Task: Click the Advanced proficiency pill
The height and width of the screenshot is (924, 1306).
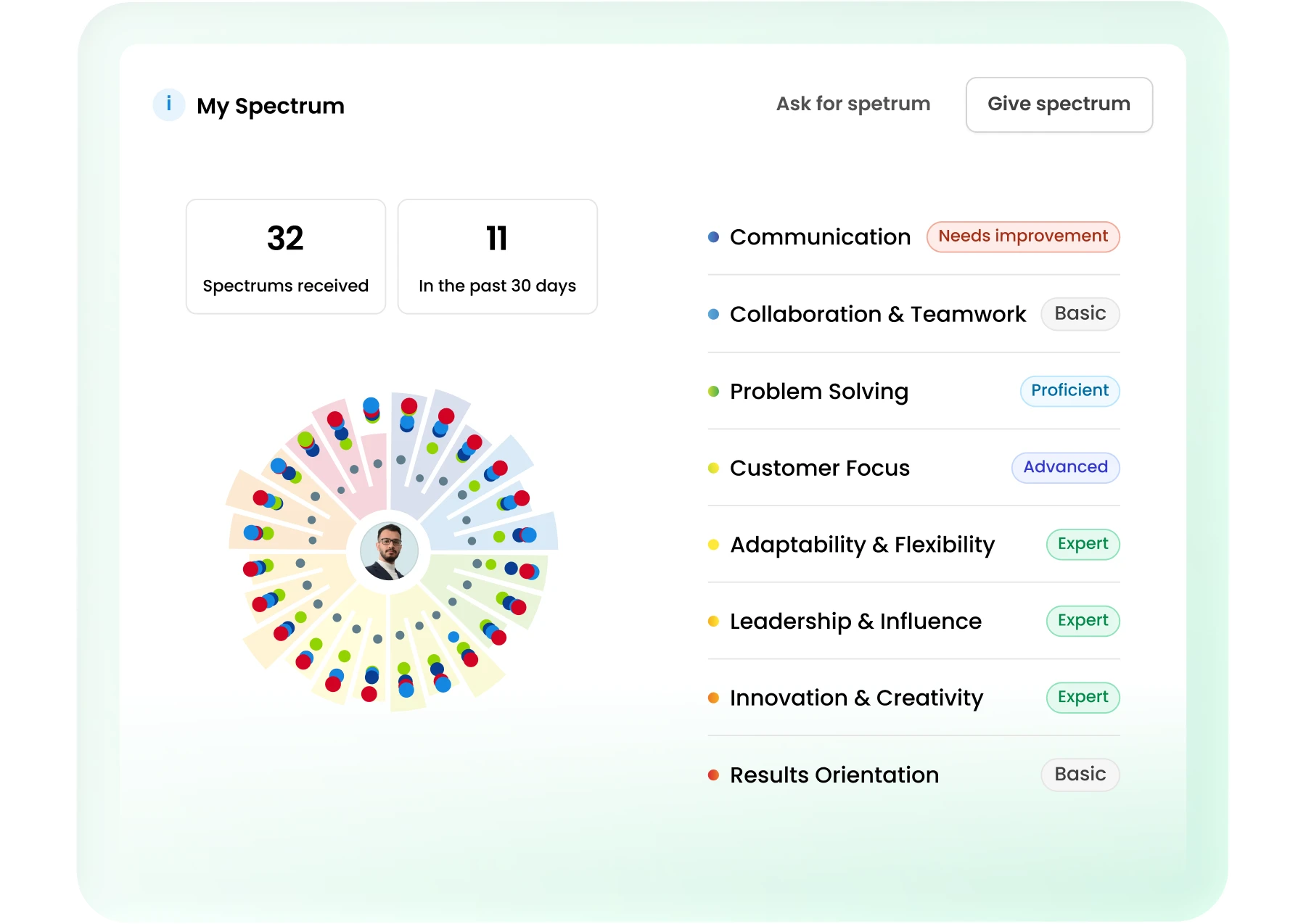Action: pyautogui.click(x=1064, y=467)
